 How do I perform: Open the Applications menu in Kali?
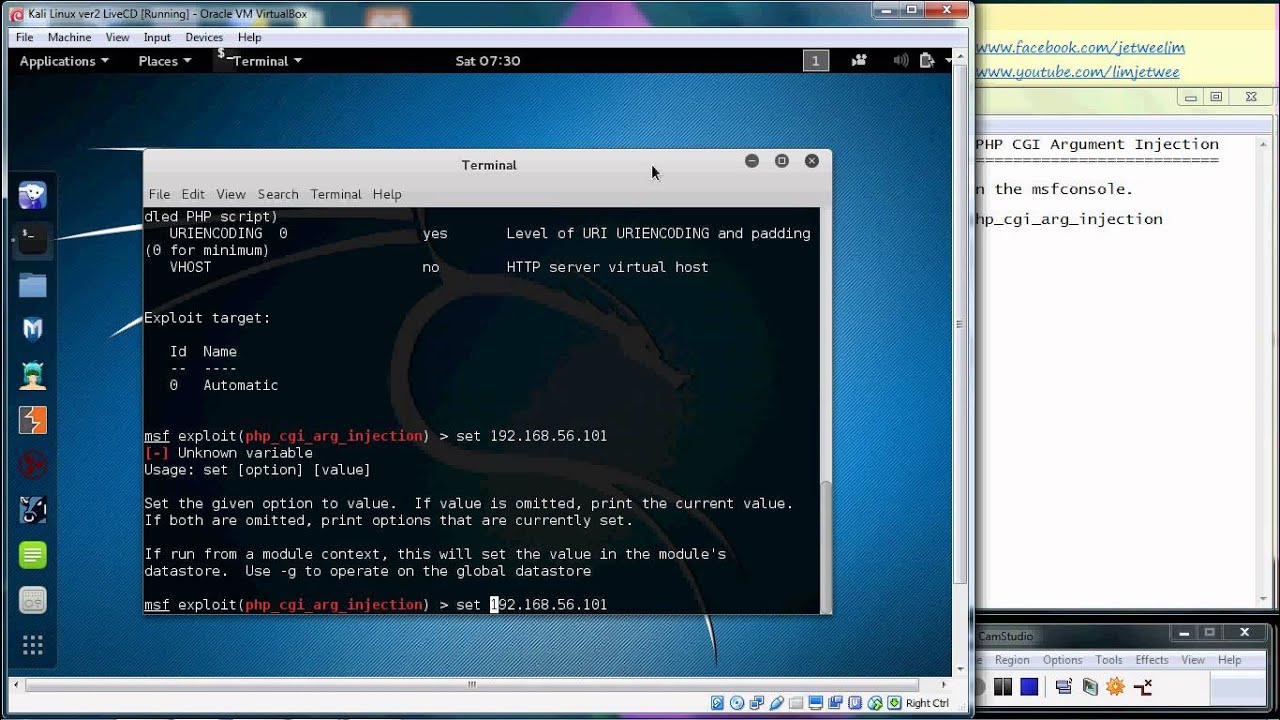pyautogui.click(x=64, y=61)
